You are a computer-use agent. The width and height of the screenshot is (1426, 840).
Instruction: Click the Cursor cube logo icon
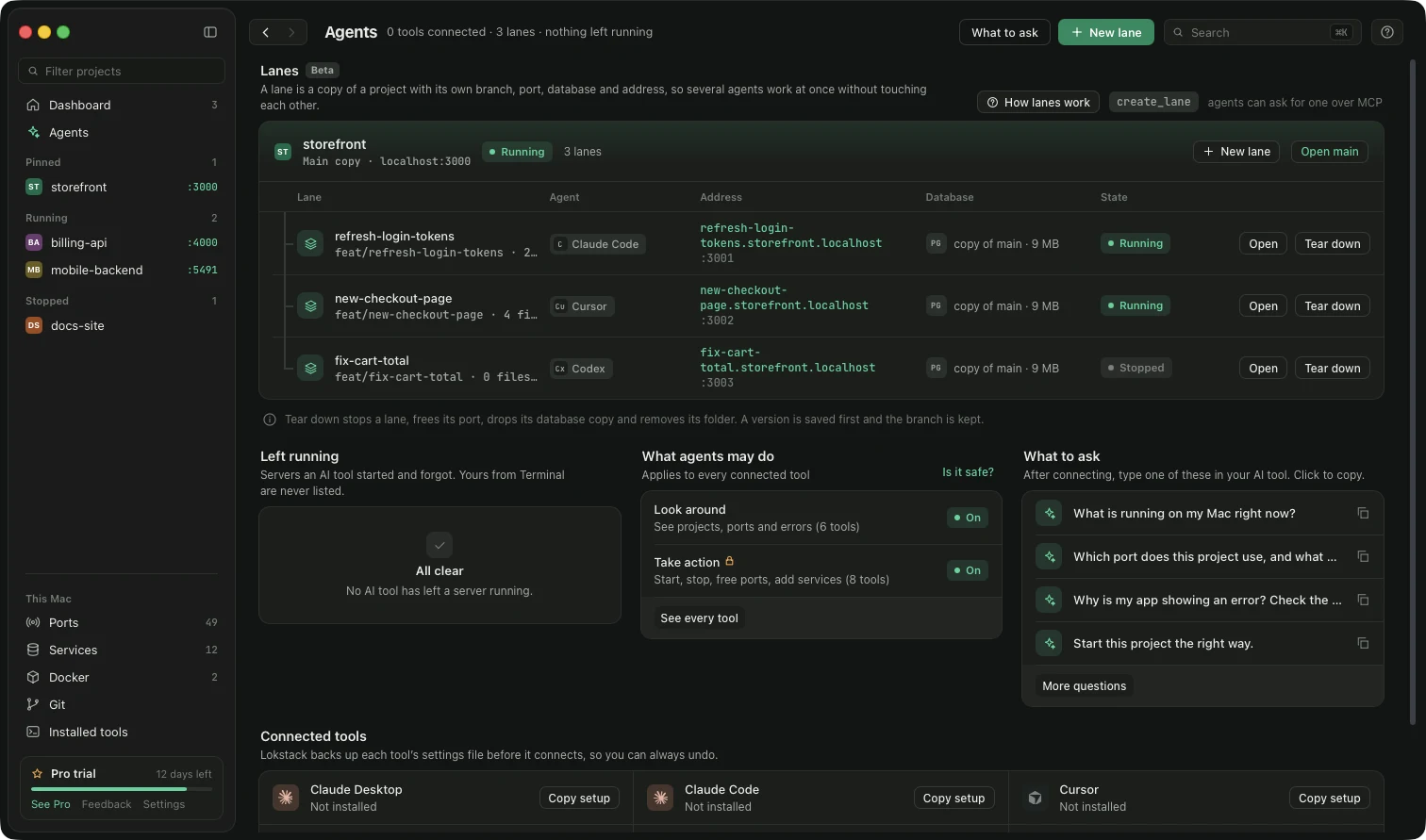(1035, 798)
